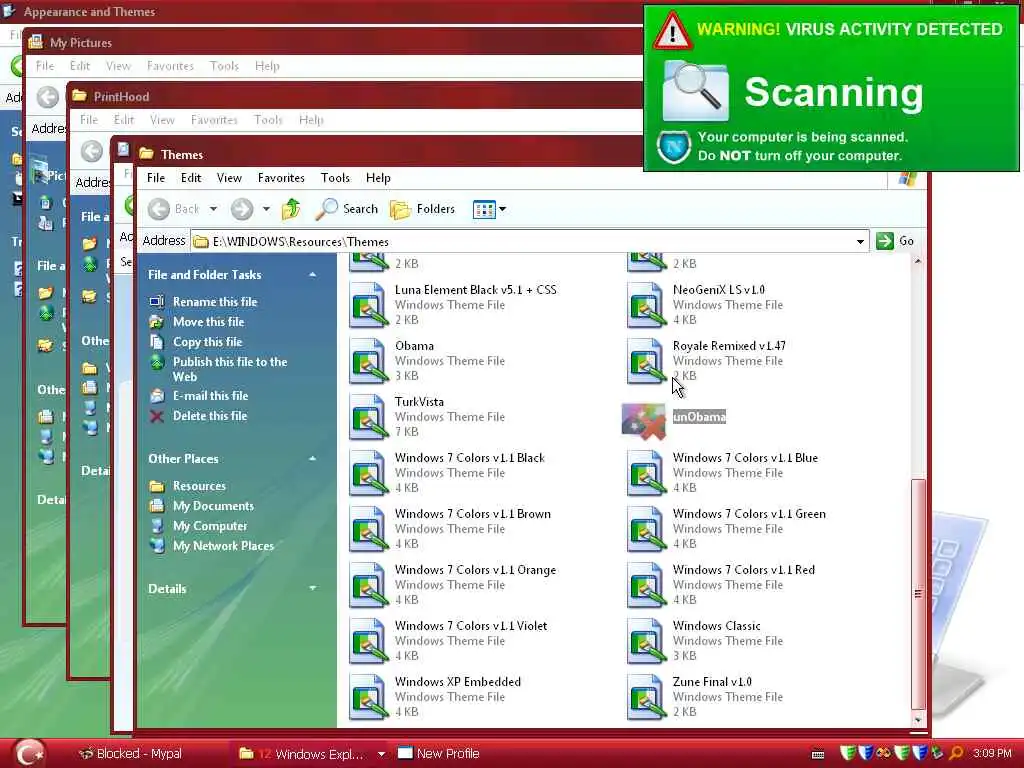
Task: Select Luna Element Black v5.1 theme icon
Action: pos(369,304)
